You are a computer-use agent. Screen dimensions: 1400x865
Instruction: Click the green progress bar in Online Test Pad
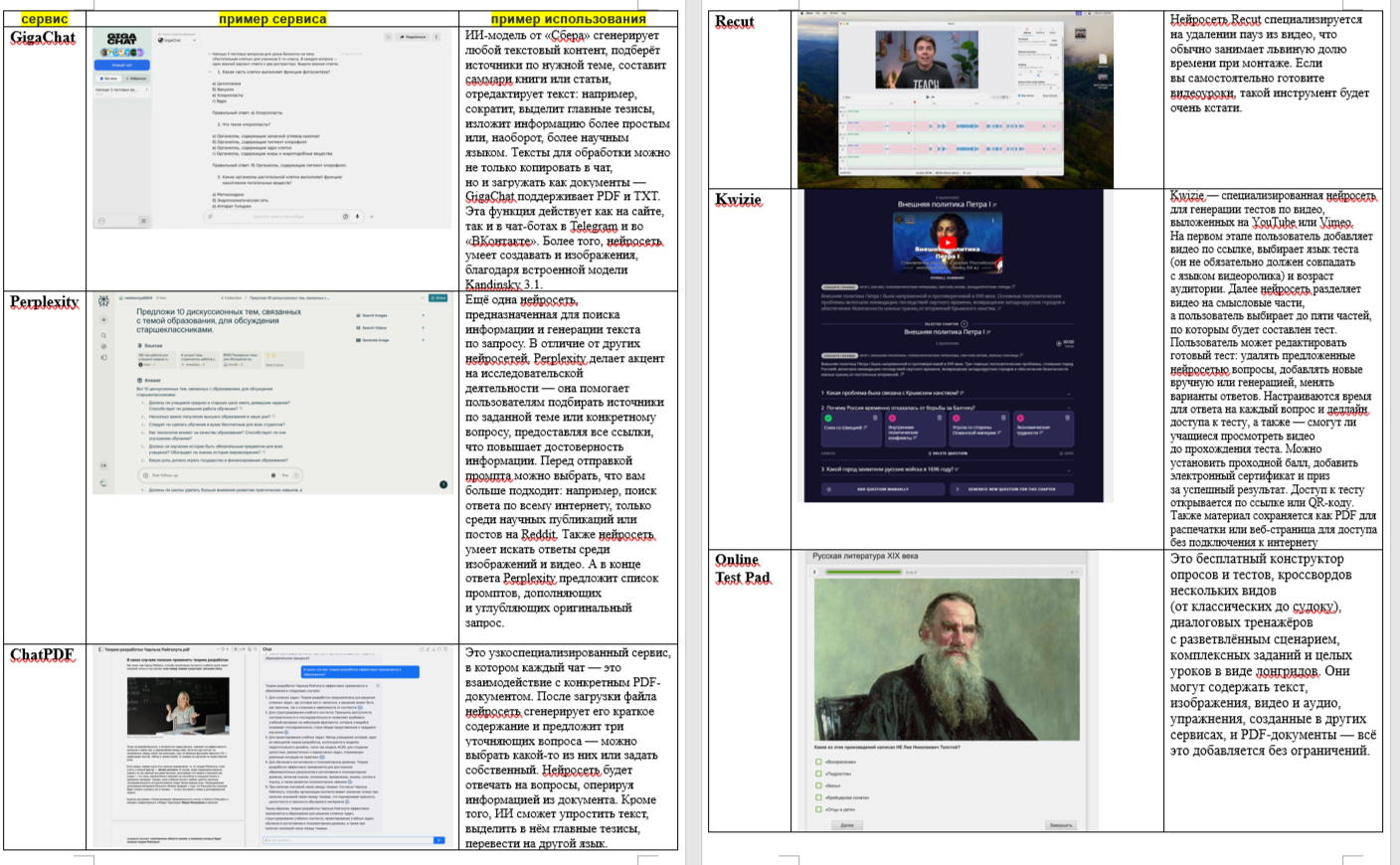(861, 572)
